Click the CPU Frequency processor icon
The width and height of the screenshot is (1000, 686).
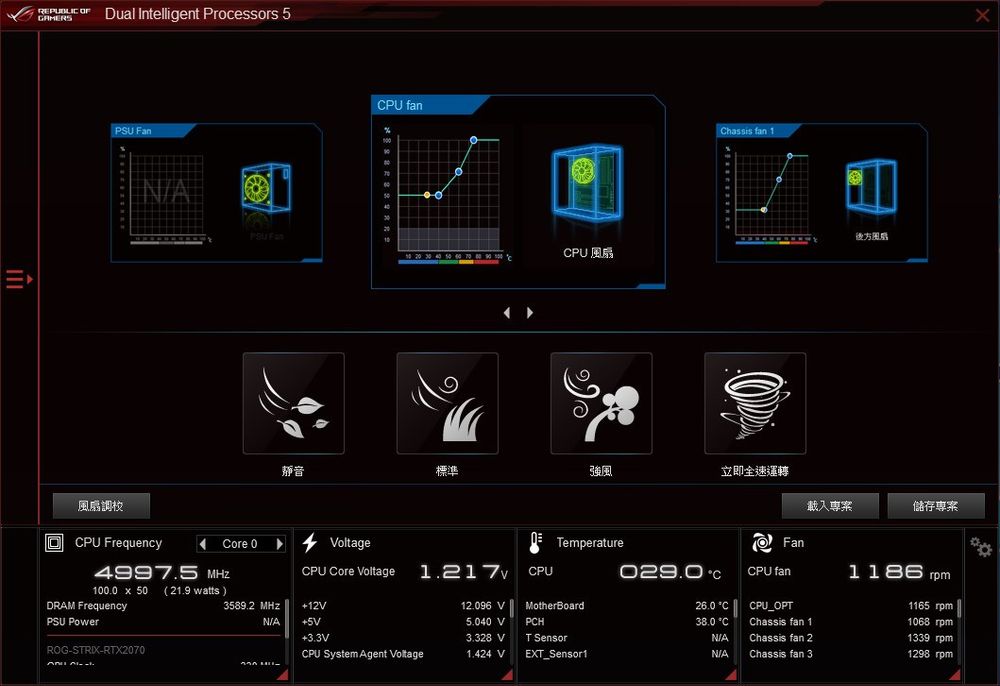[x=54, y=542]
